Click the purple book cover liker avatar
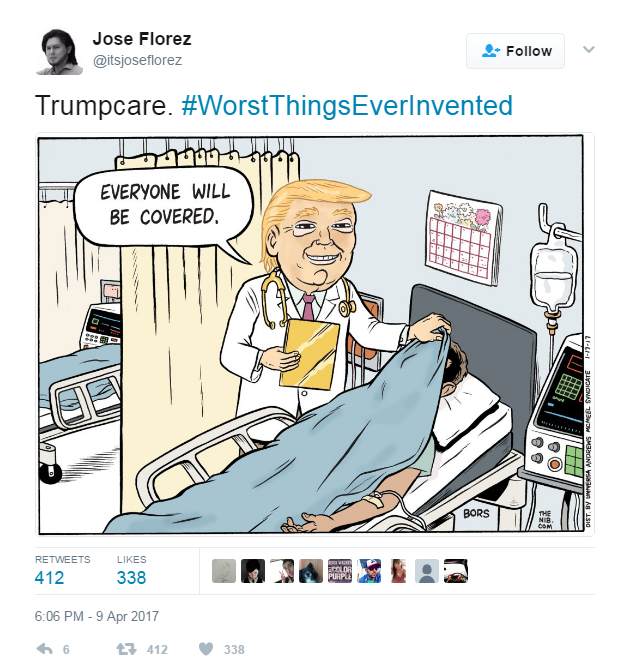Viewport: 626px width, 668px height. 340,571
